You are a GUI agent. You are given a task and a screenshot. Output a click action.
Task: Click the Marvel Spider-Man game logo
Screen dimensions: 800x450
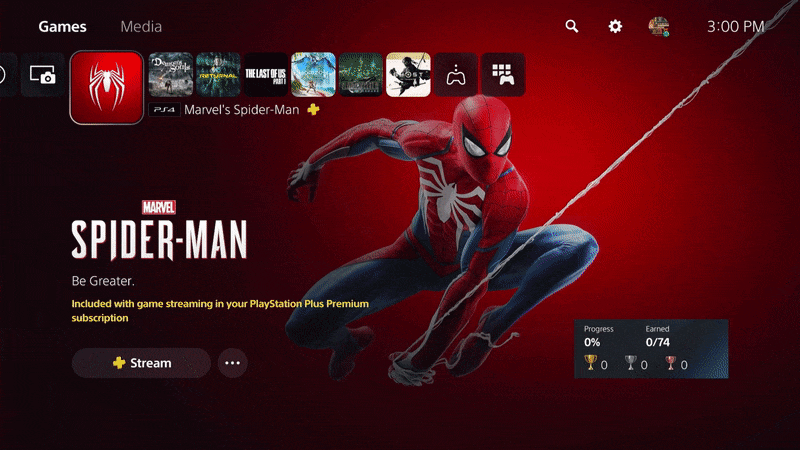pyautogui.click(x=159, y=230)
